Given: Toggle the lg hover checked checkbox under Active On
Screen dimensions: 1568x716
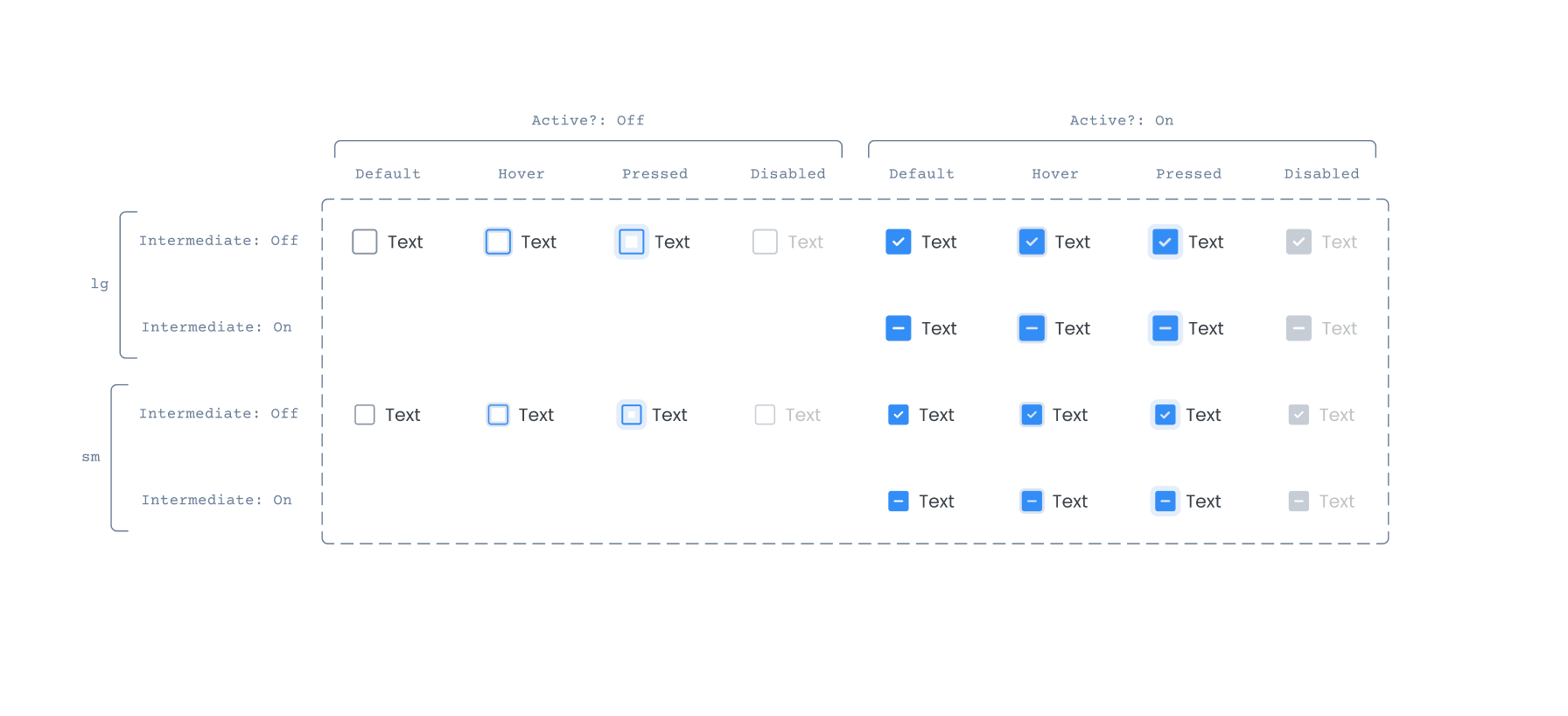Looking at the screenshot, I should [x=1032, y=242].
